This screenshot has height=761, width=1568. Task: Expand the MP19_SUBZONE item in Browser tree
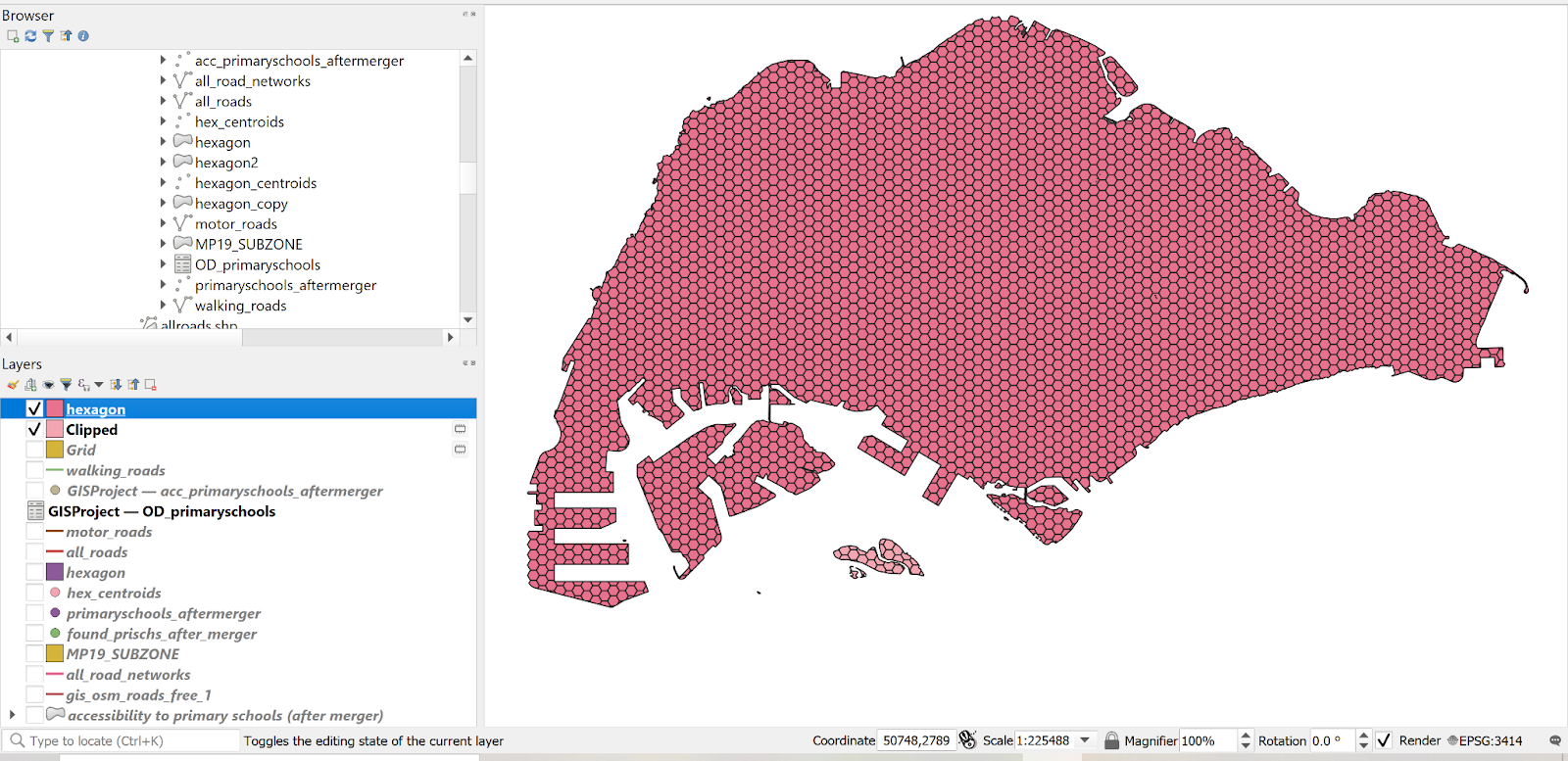click(x=163, y=244)
